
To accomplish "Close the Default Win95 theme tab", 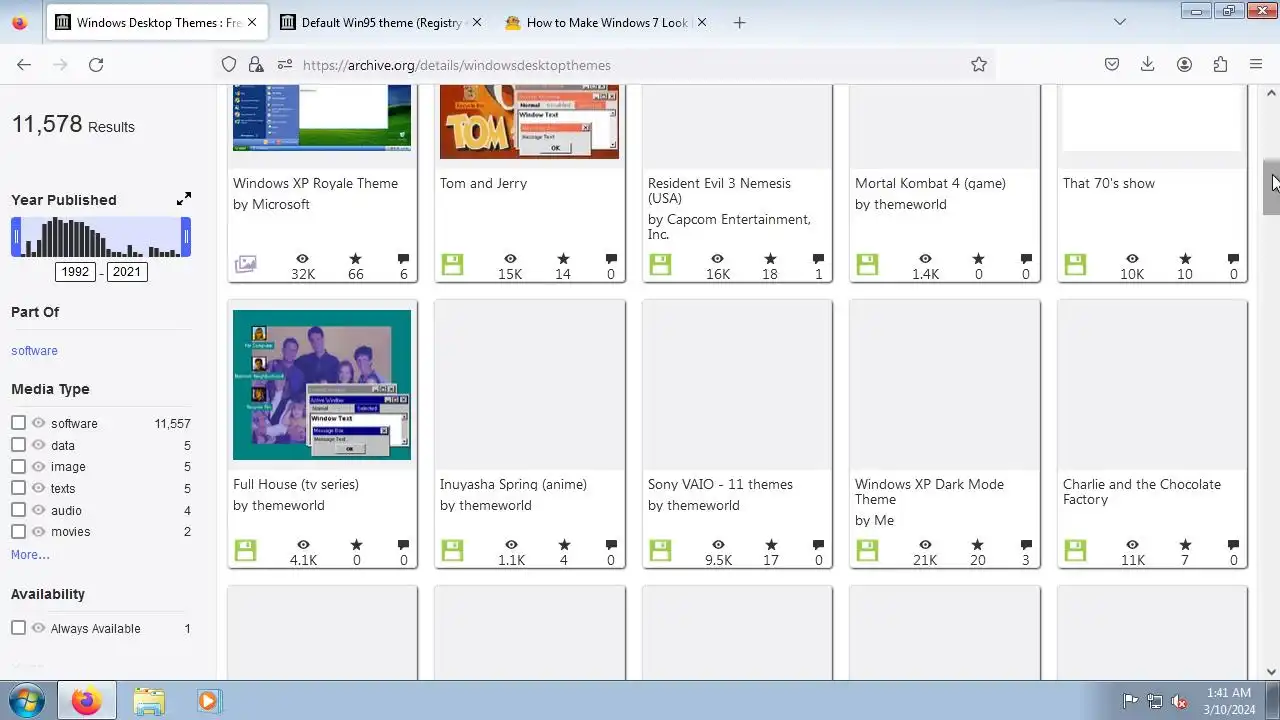I will 476,22.
